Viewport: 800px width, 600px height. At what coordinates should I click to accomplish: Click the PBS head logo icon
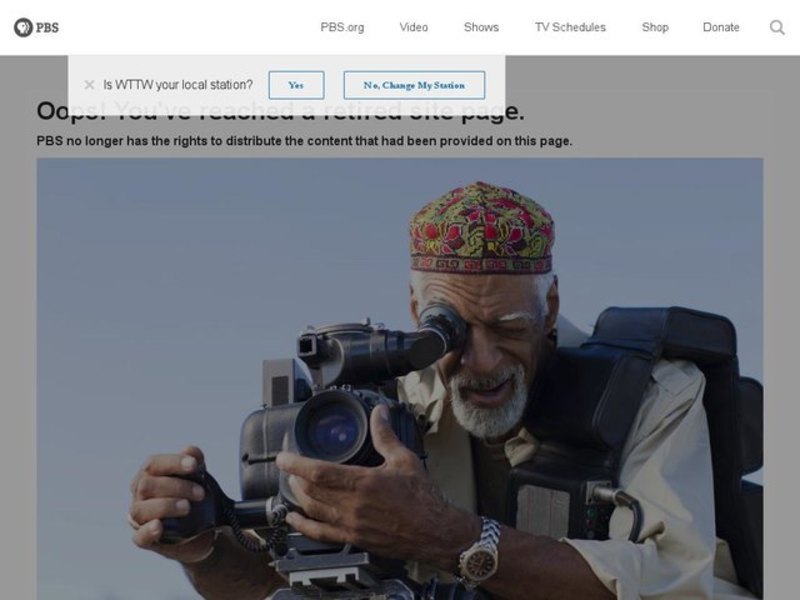[x=23, y=27]
